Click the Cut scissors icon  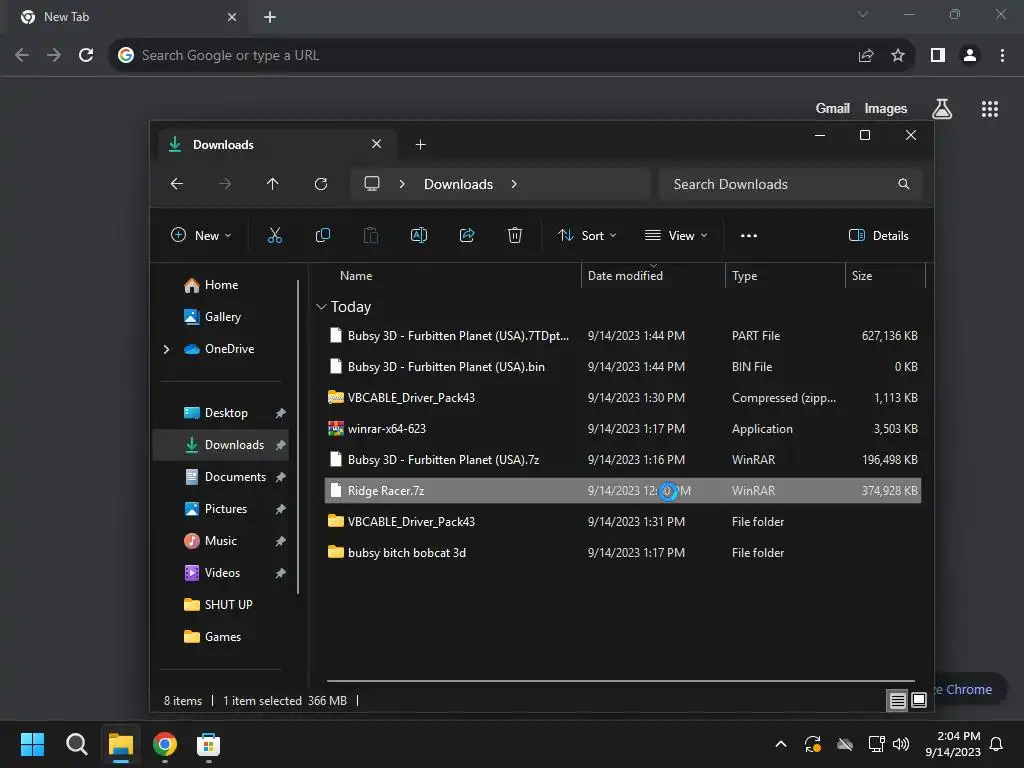click(275, 236)
